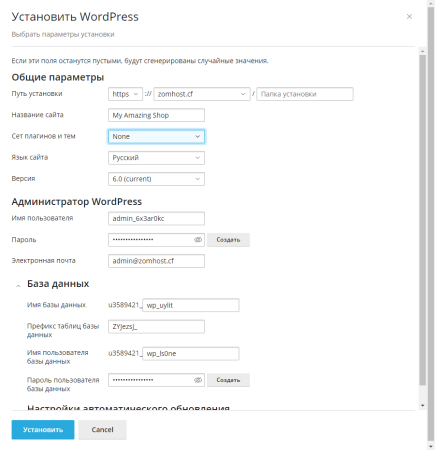The height and width of the screenshot is (450, 435).
Task: Open the Язык сайта Русский dropdown
Action: pos(156,158)
